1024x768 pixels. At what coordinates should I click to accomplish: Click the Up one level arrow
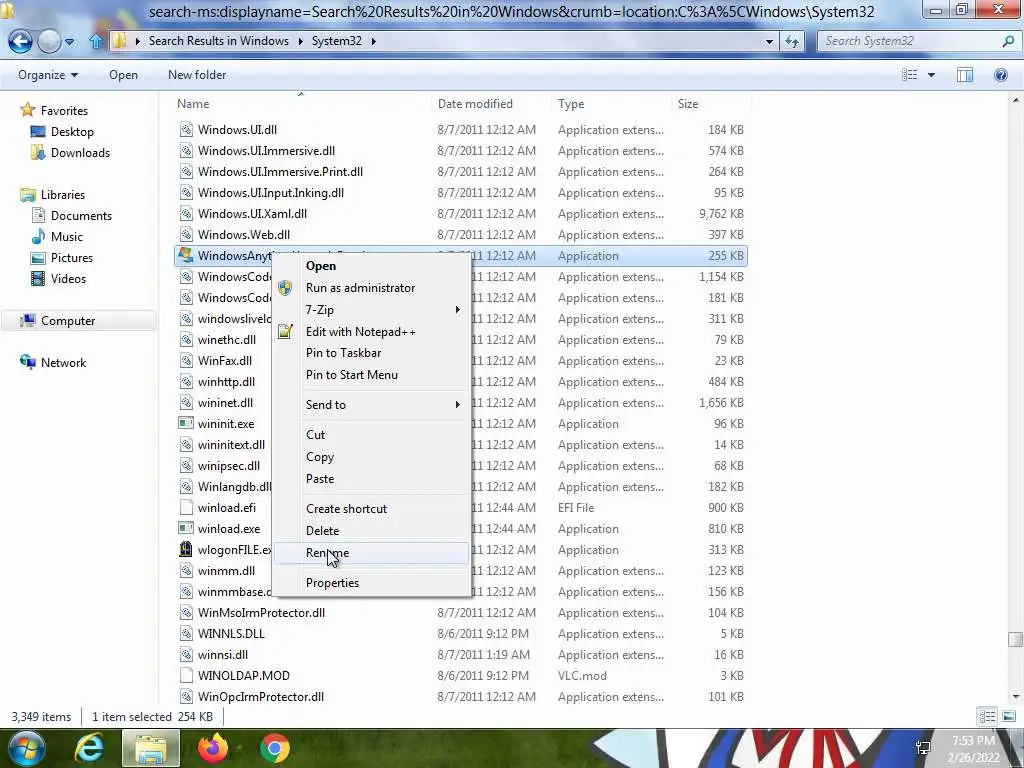96,41
